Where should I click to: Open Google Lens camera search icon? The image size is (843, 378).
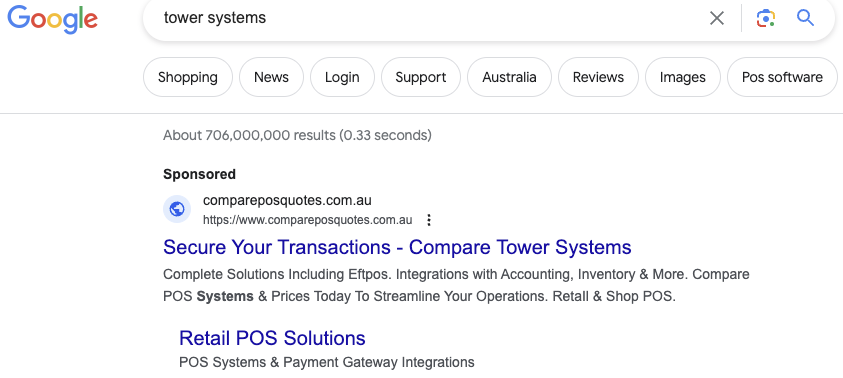pyautogui.click(x=766, y=18)
